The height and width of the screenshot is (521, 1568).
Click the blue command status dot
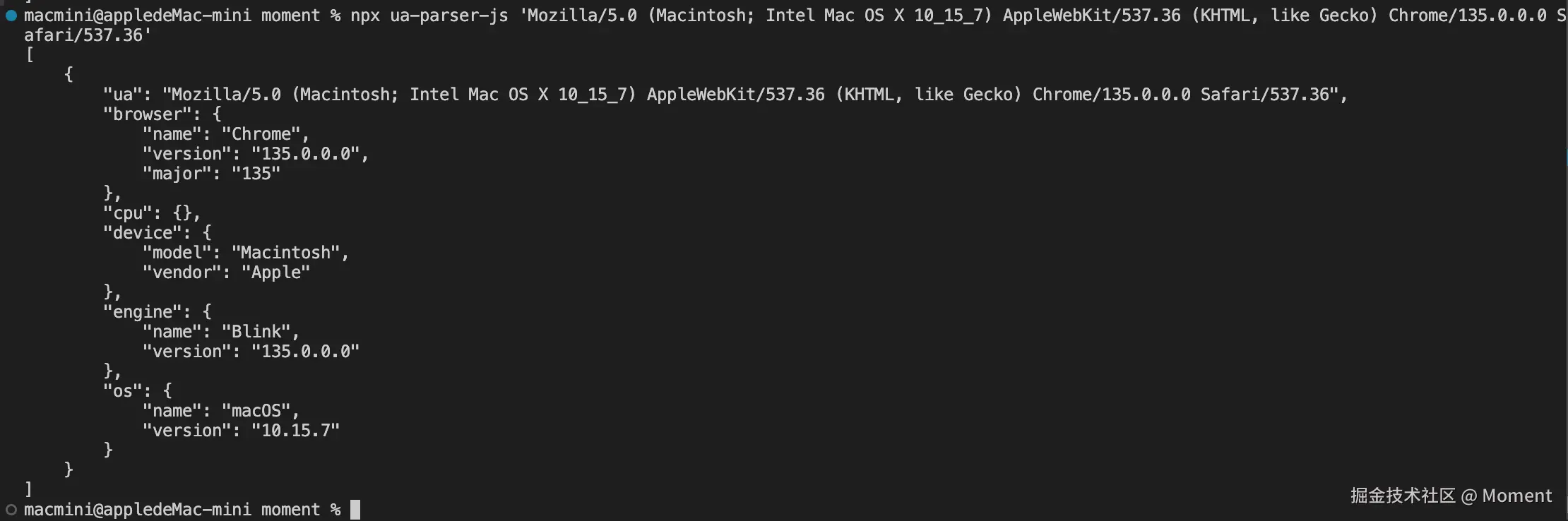pos(11,15)
